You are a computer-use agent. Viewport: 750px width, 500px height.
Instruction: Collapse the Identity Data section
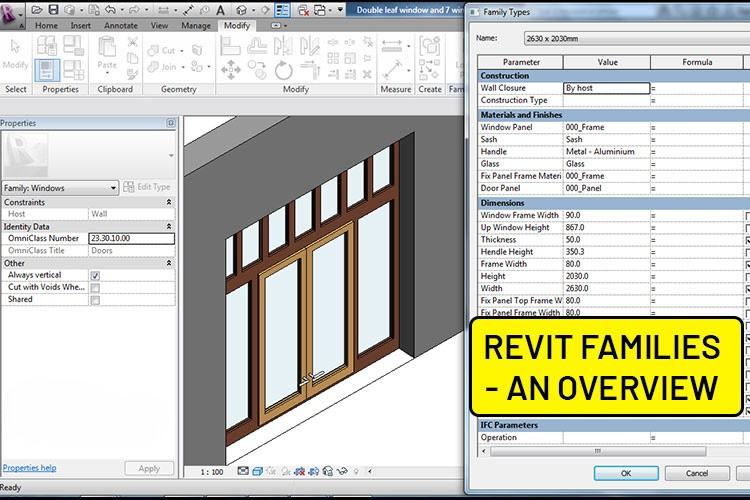pos(169,226)
